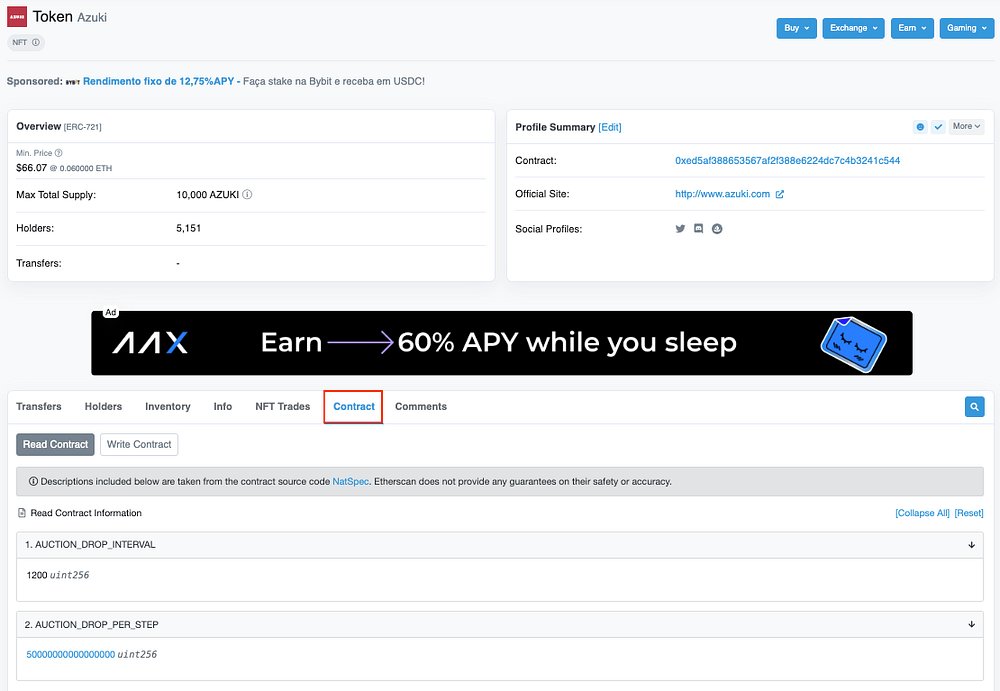
Task: Switch to the Inventory tab
Action: [x=168, y=406]
